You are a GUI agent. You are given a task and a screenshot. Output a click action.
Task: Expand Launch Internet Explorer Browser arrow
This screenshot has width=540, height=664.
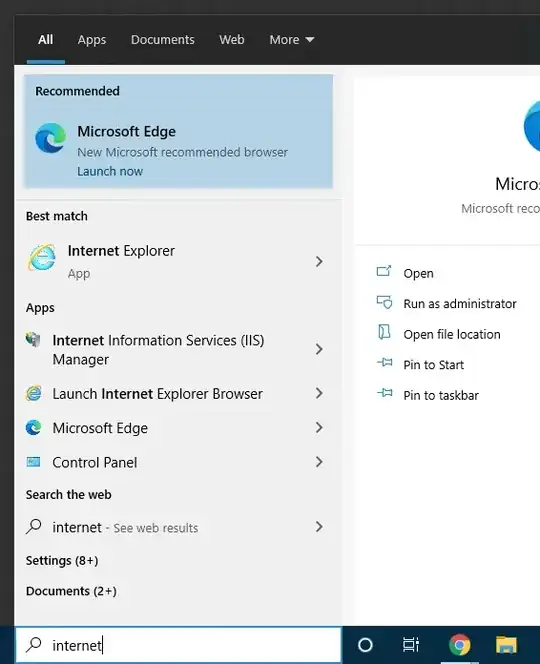(319, 393)
